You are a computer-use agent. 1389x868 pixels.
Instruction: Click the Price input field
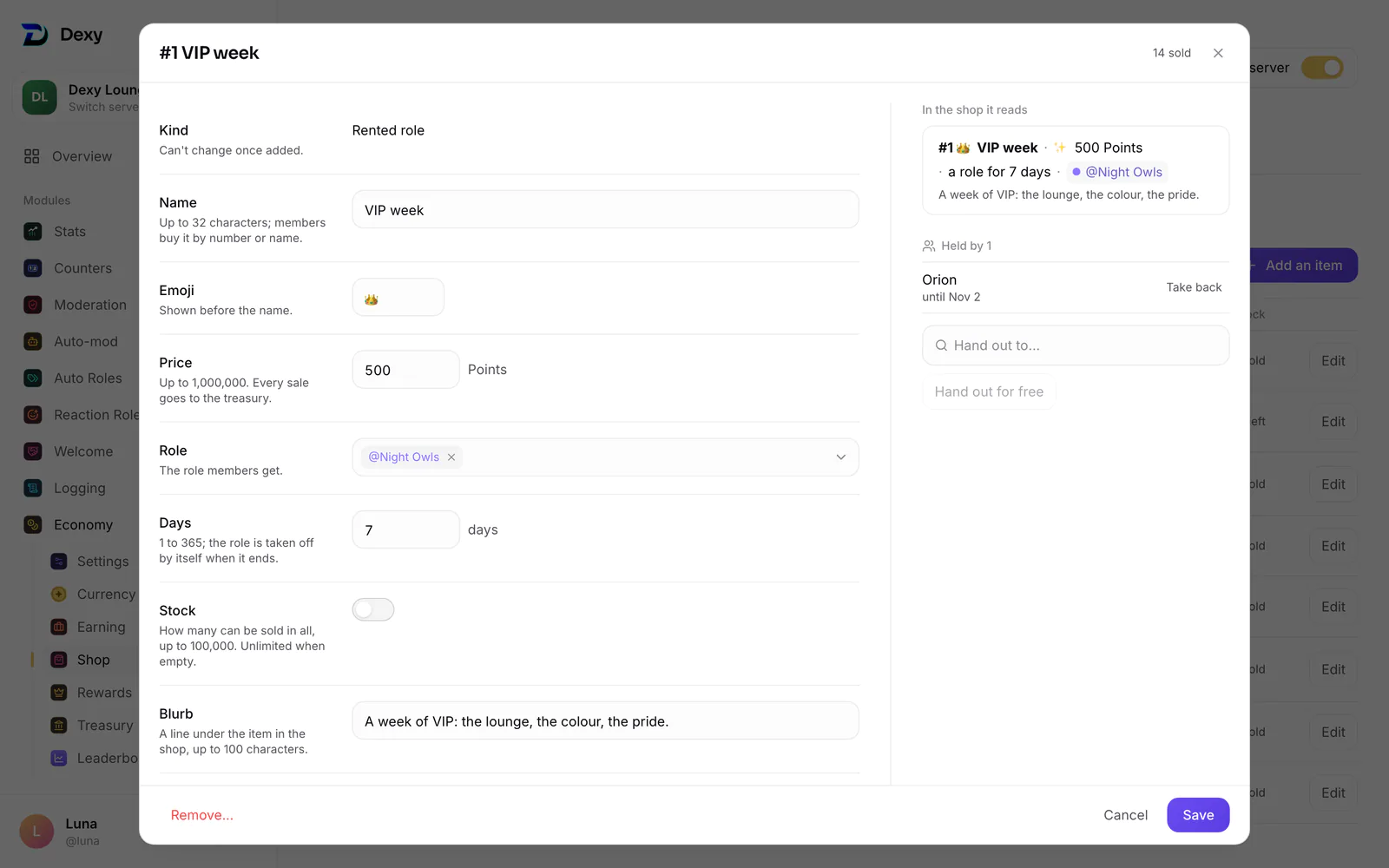(x=405, y=370)
